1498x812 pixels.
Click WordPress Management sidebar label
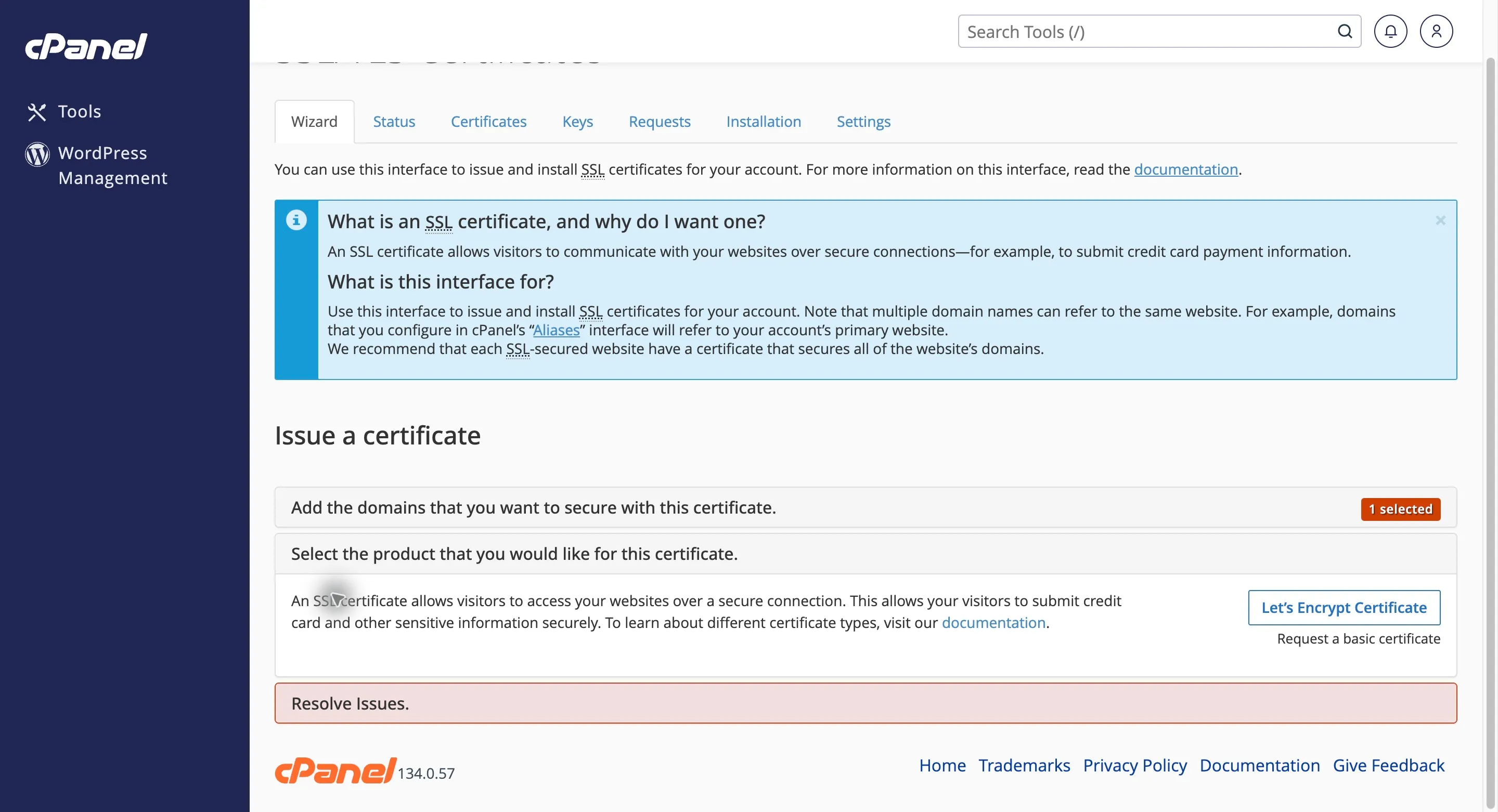113,165
